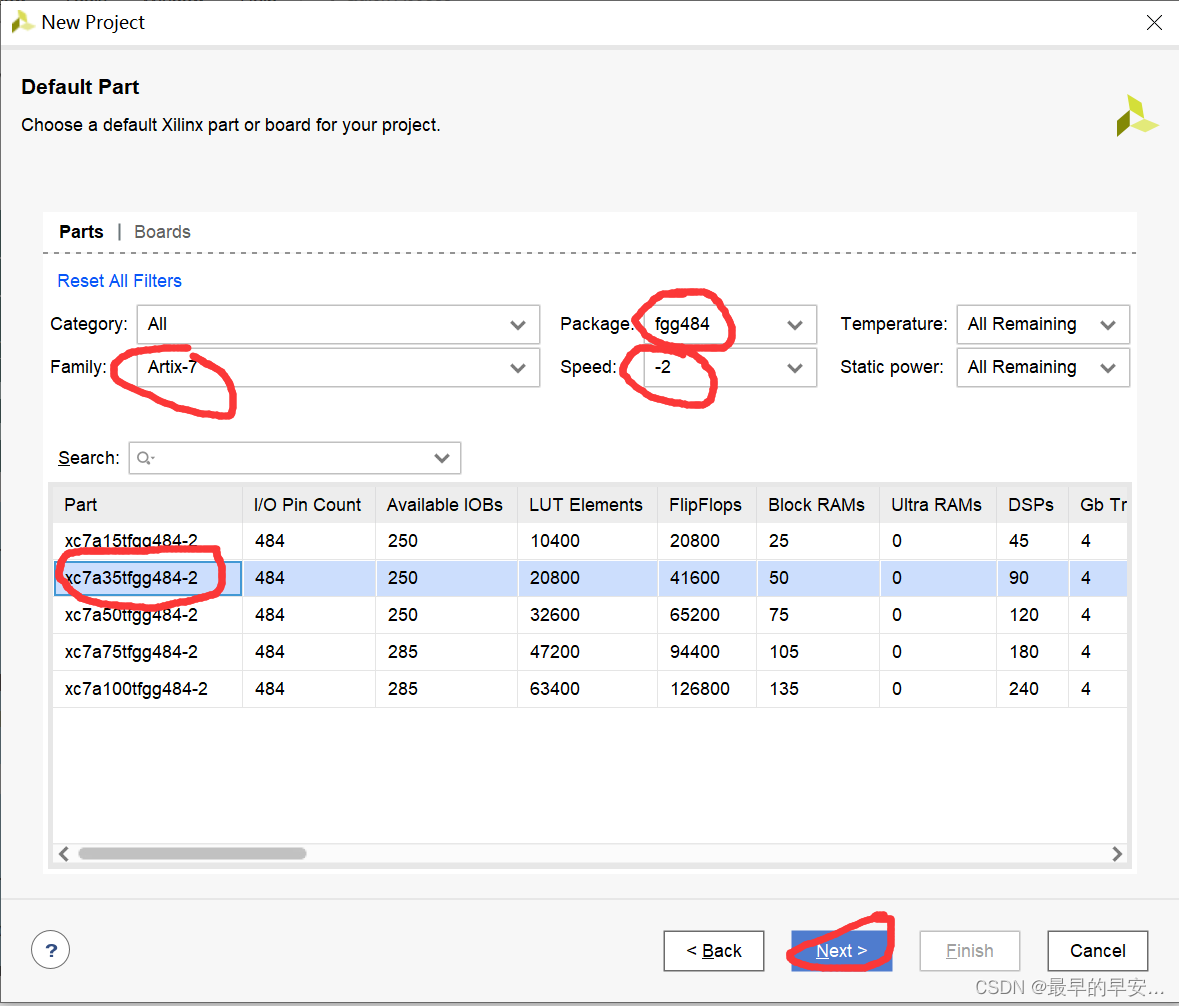The width and height of the screenshot is (1179, 1006).
Task: Open the Static power dropdown
Action: pyautogui.click(x=1042, y=367)
